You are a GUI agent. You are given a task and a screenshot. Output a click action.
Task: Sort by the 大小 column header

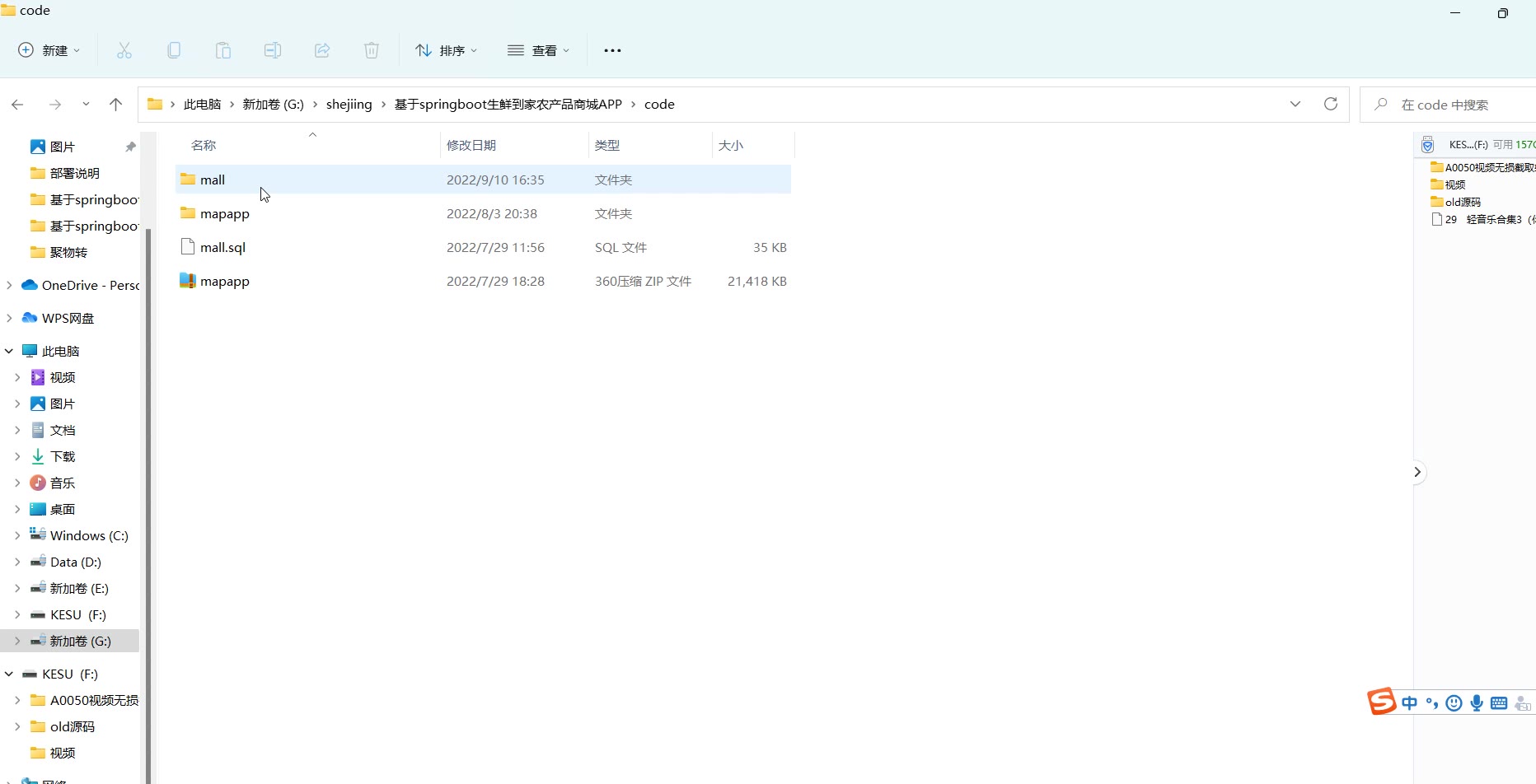click(731, 145)
